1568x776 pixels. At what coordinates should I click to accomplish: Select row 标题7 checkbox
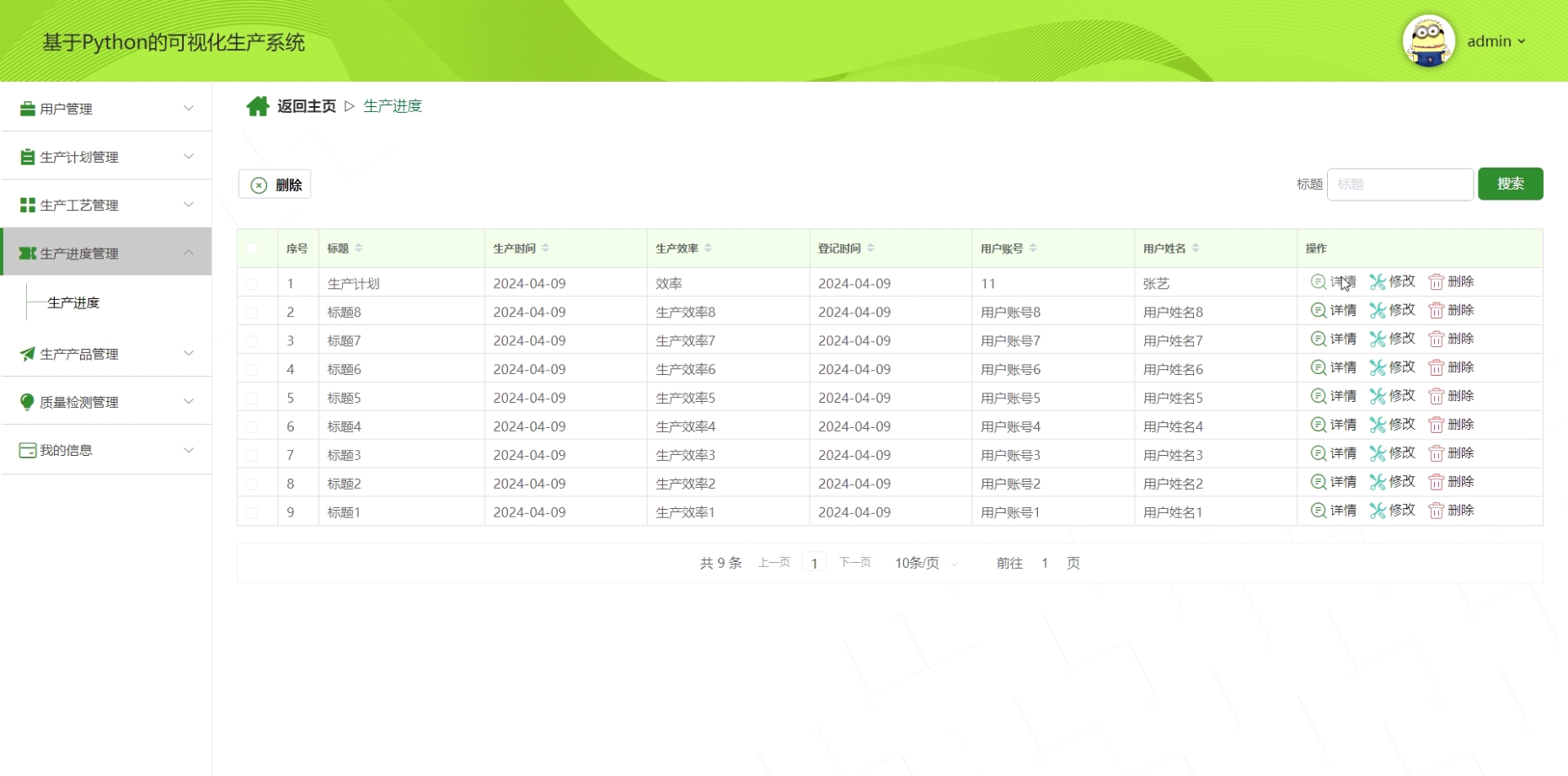coord(252,341)
